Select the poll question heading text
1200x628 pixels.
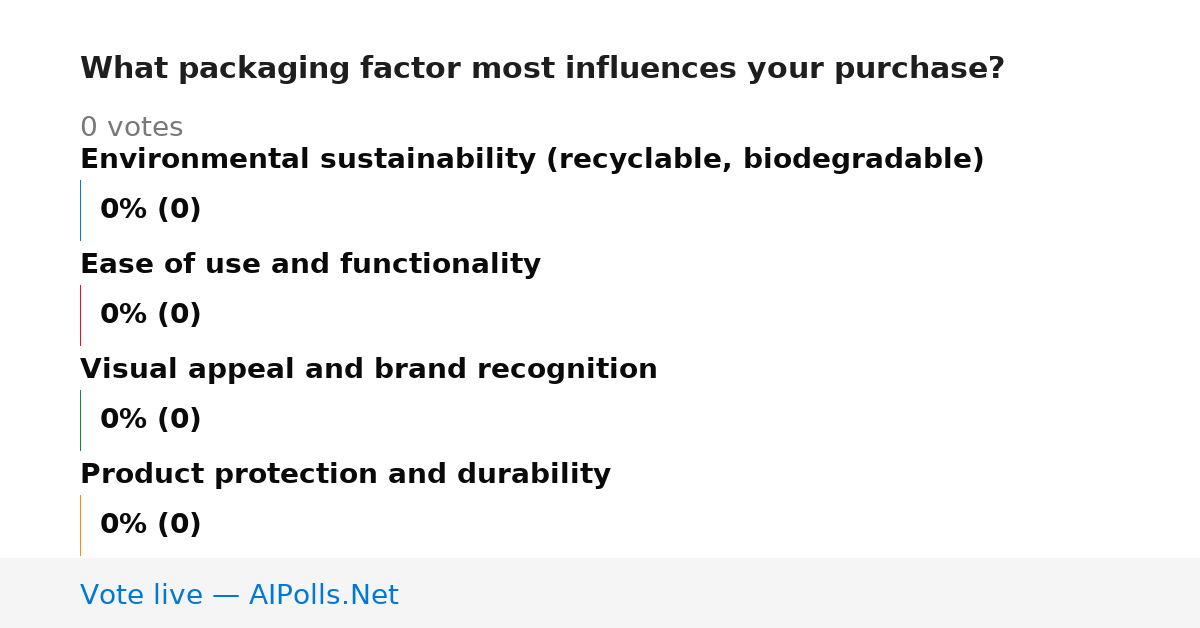542,69
